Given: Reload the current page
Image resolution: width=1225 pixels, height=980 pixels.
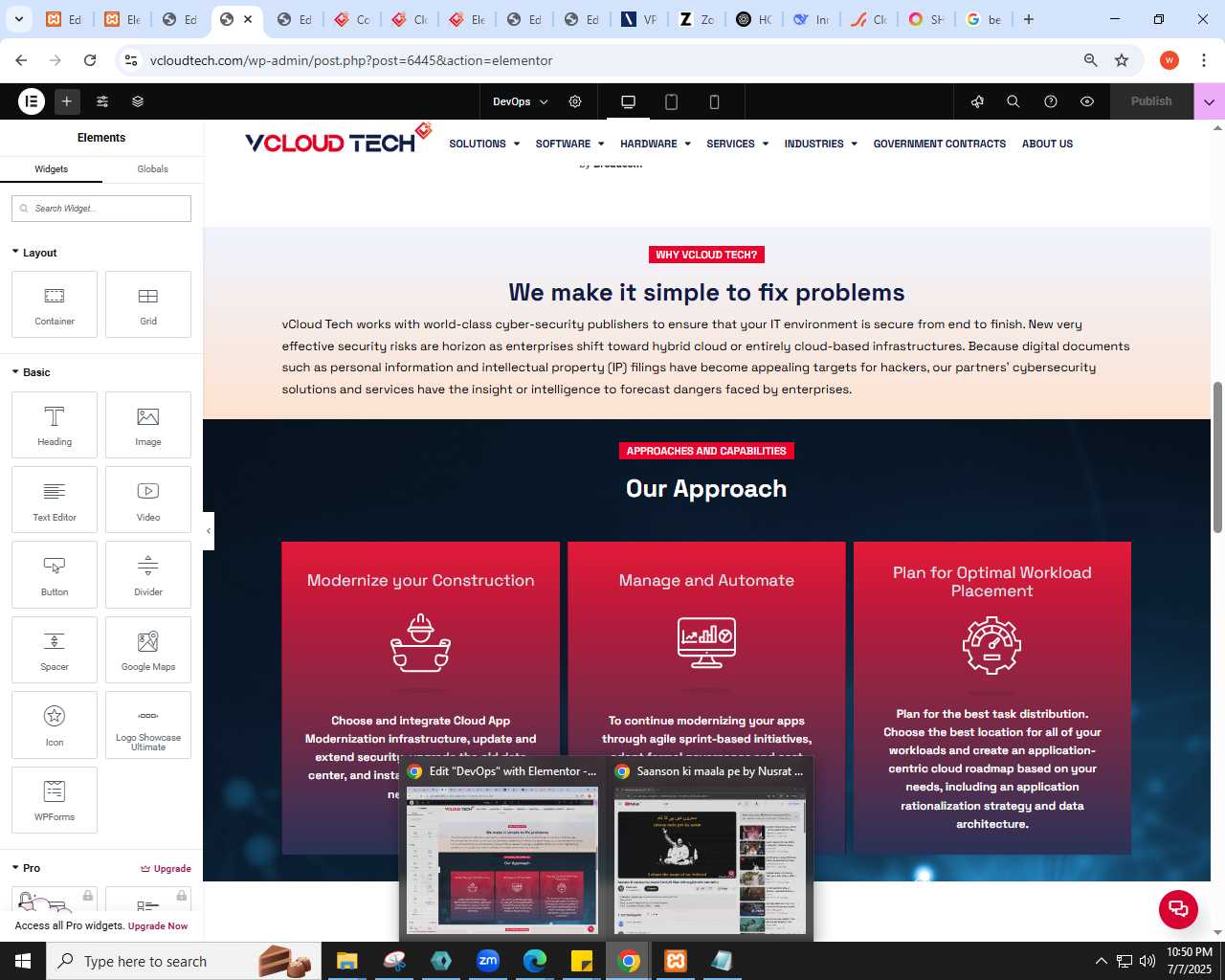Looking at the screenshot, I should pos(90,60).
